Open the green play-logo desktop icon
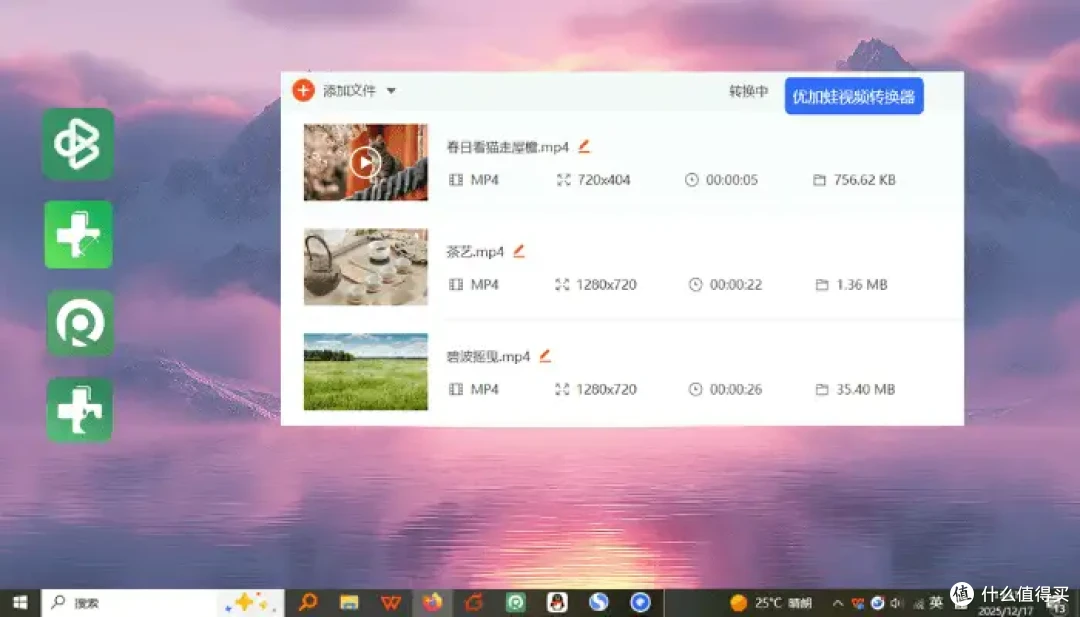This screenshot has width=1080, height=617. pos(78,144)
